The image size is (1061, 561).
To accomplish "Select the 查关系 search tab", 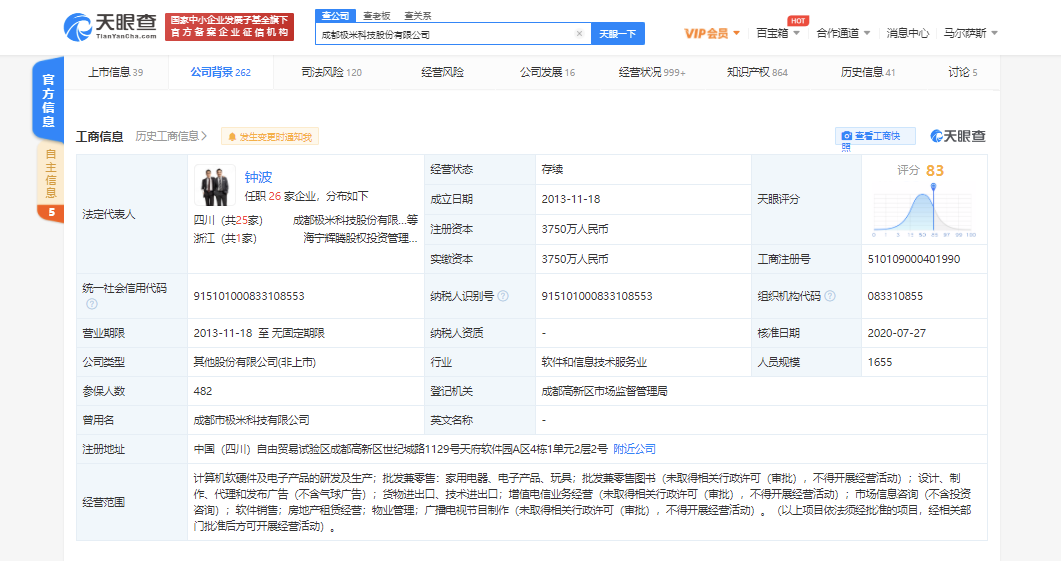I will tap(417, 16).
